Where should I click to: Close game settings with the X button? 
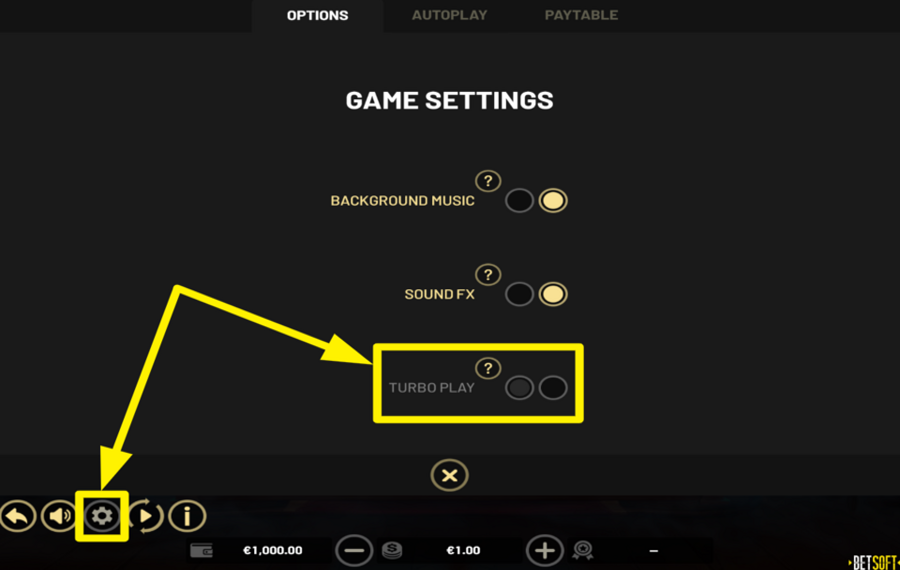tap(449, 475)
